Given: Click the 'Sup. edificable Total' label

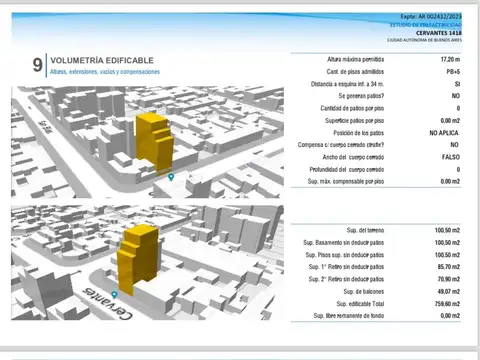Looking at the screenshot, I should (x=360, y=304).
